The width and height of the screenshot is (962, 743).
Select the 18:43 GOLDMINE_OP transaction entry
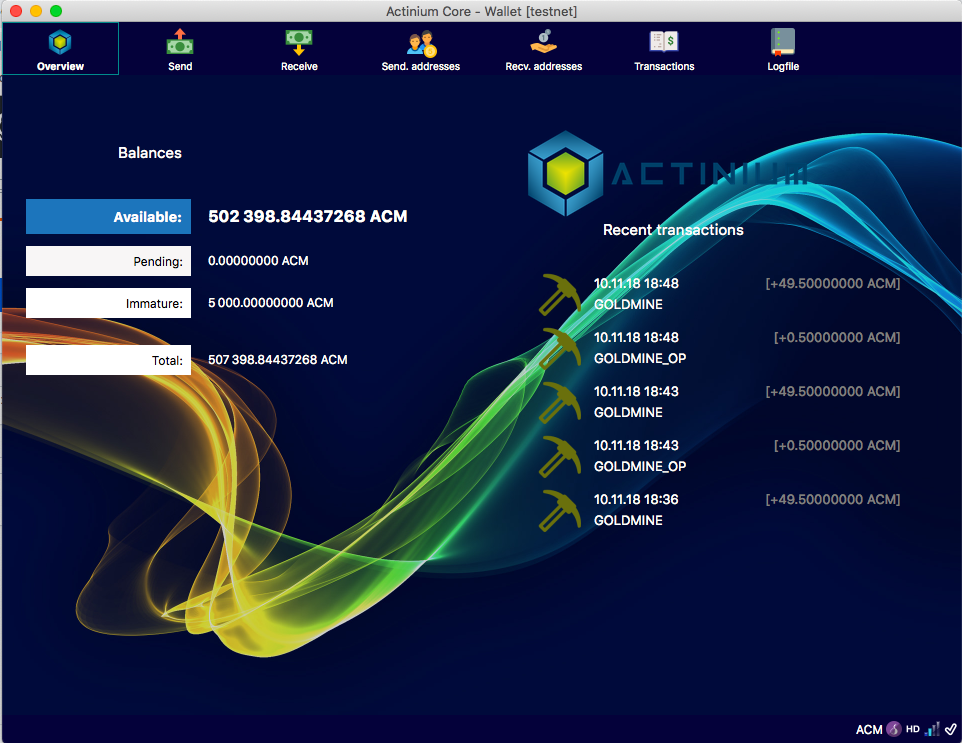(720, 456)
